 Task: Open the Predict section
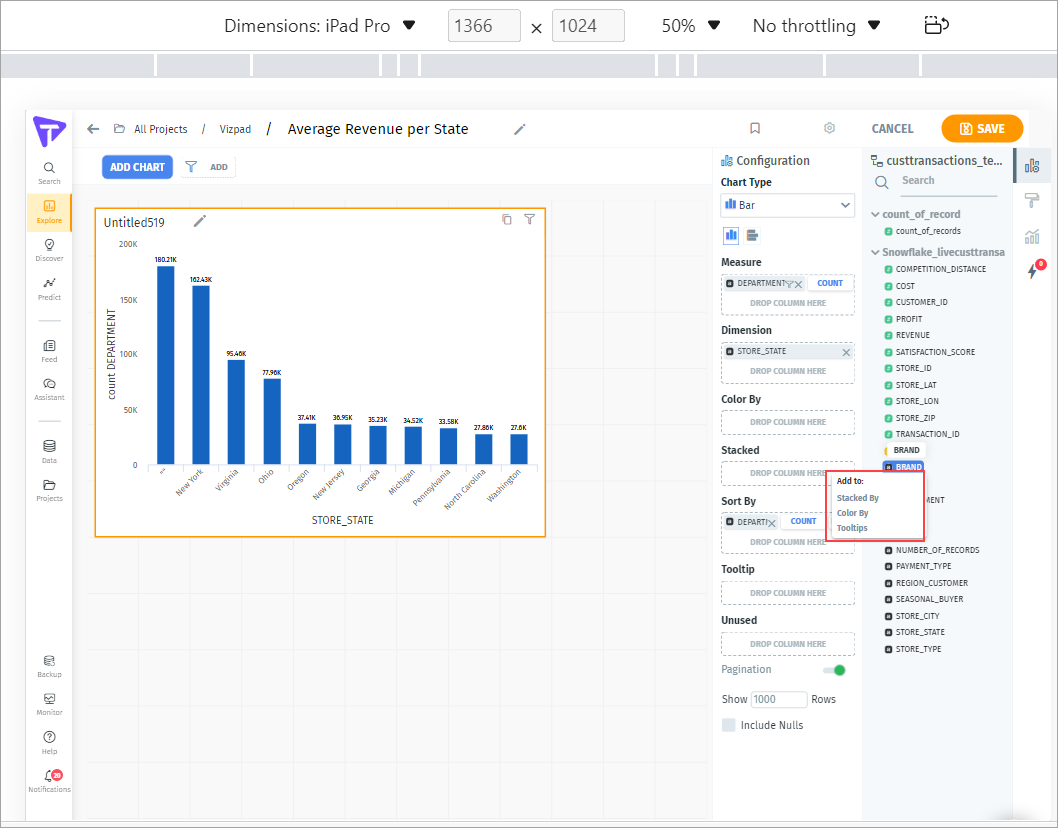pyautogui.click(x=49, y=289)
